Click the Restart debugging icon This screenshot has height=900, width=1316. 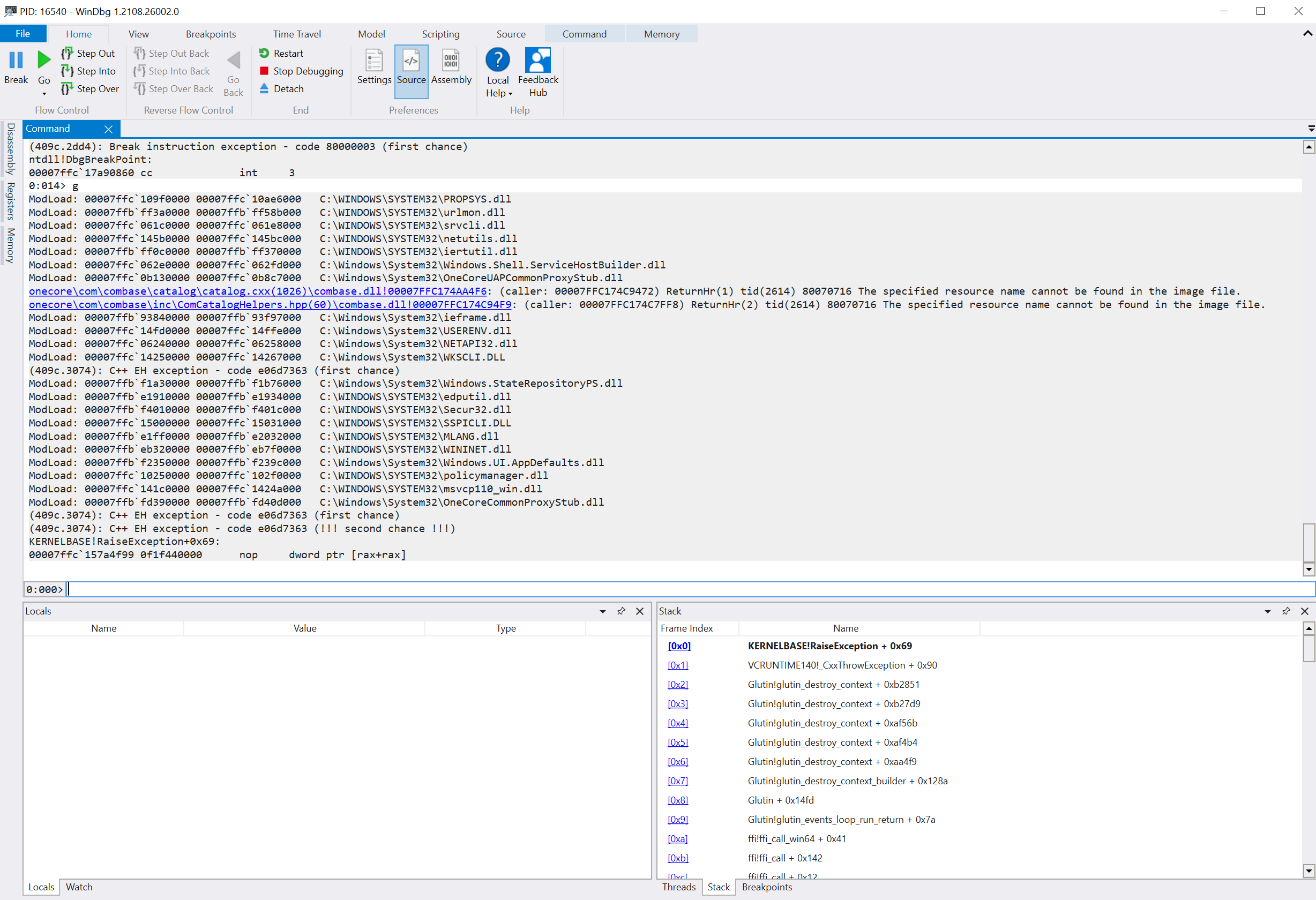(x=265, y=53)
